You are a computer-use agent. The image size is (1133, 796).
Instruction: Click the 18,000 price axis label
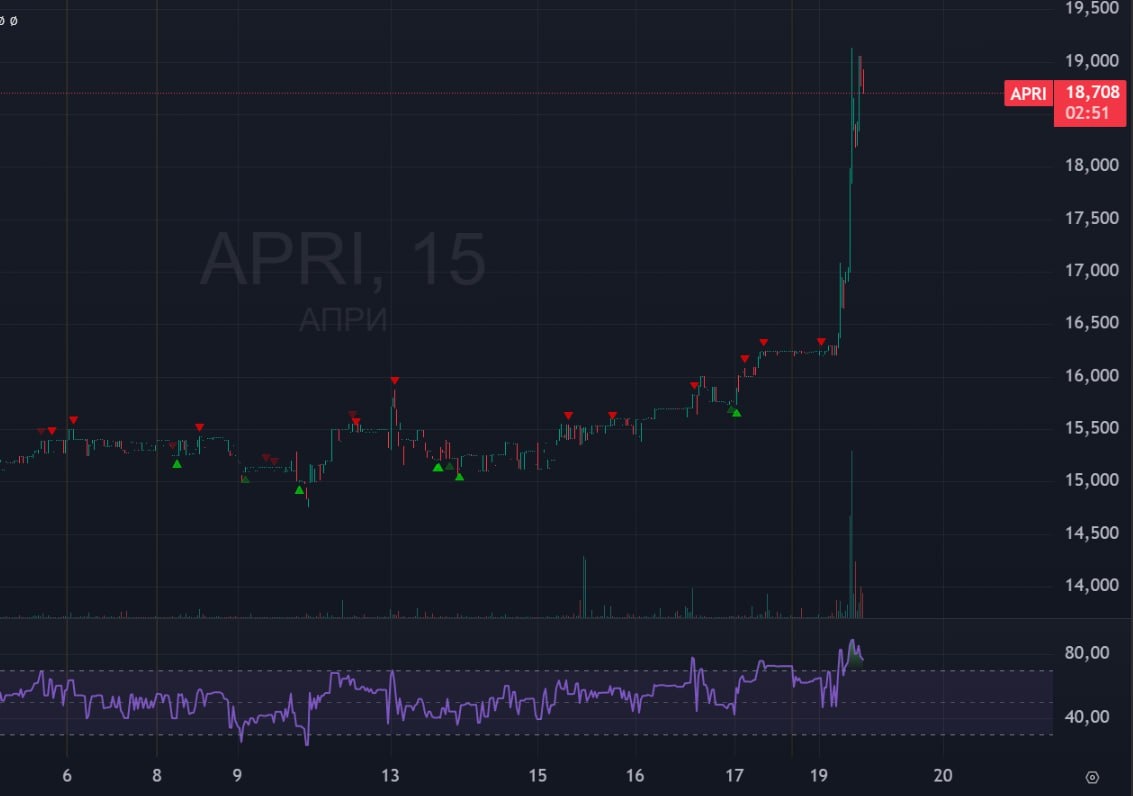tap(1092, 165)
